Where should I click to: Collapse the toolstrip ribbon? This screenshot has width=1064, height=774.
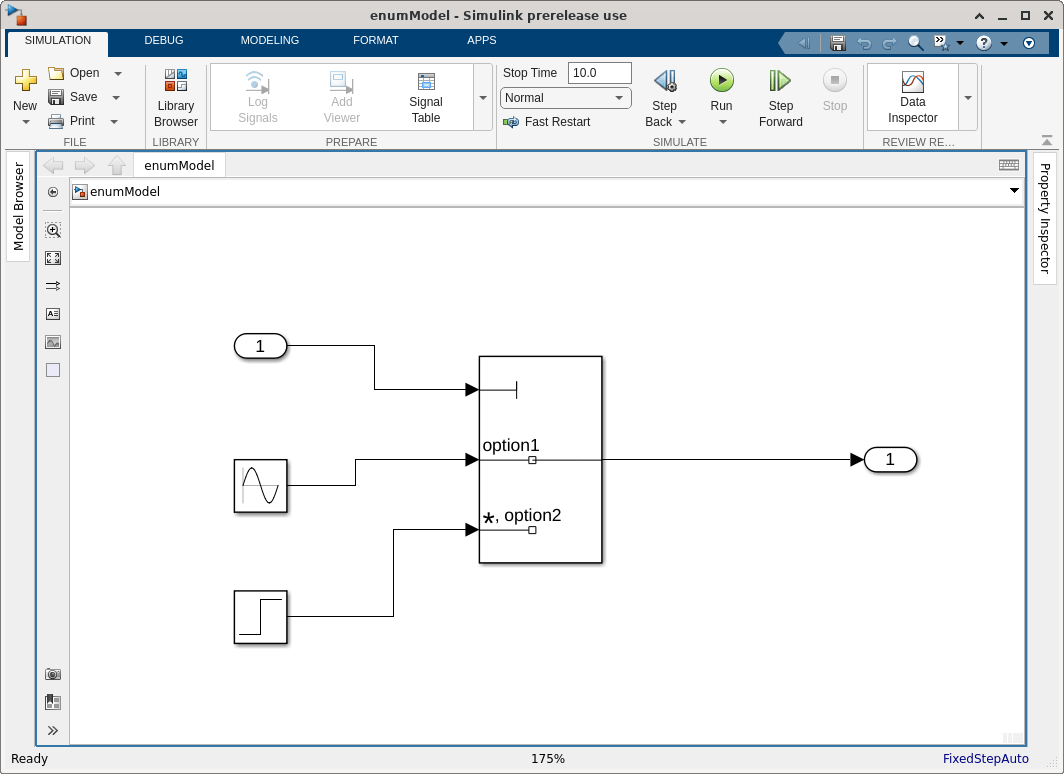coord(1047,140)
